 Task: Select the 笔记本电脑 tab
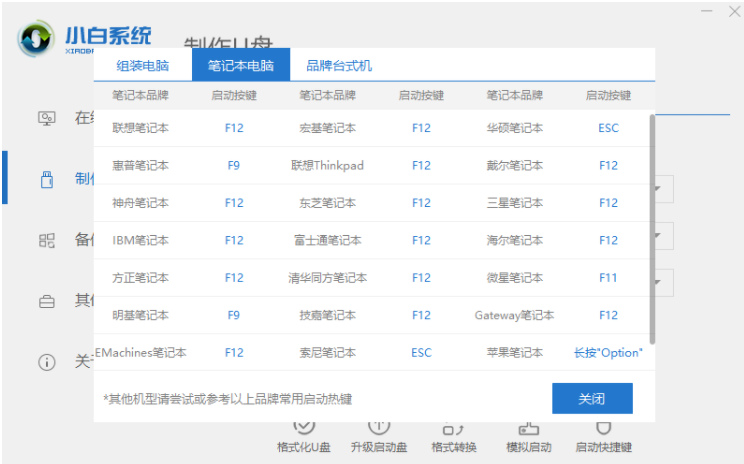point(241,65)
